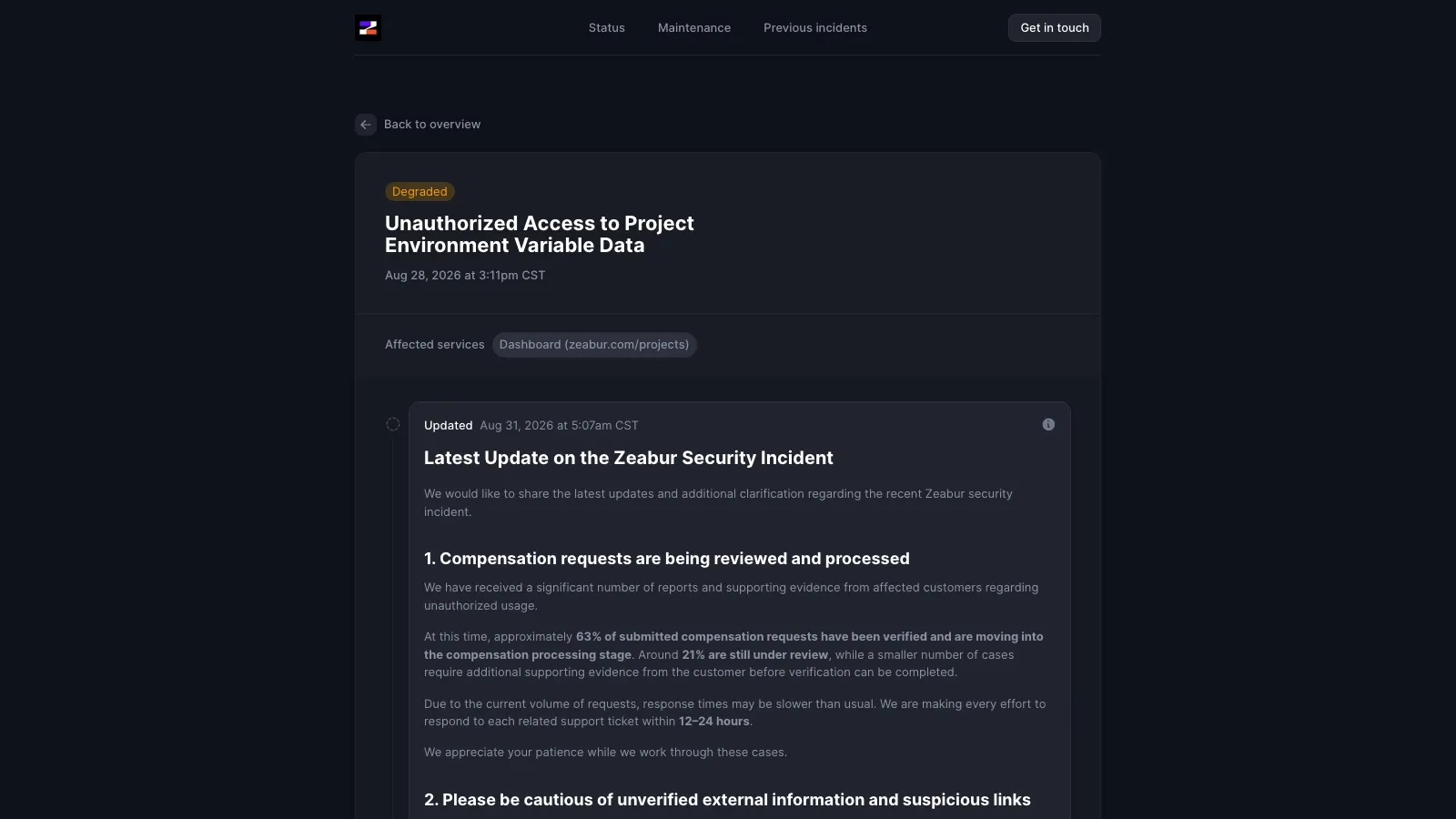This screenshot has height=819, width=1456.
Task: Click the Degraded status badge
Action: [x=420, y=192]
